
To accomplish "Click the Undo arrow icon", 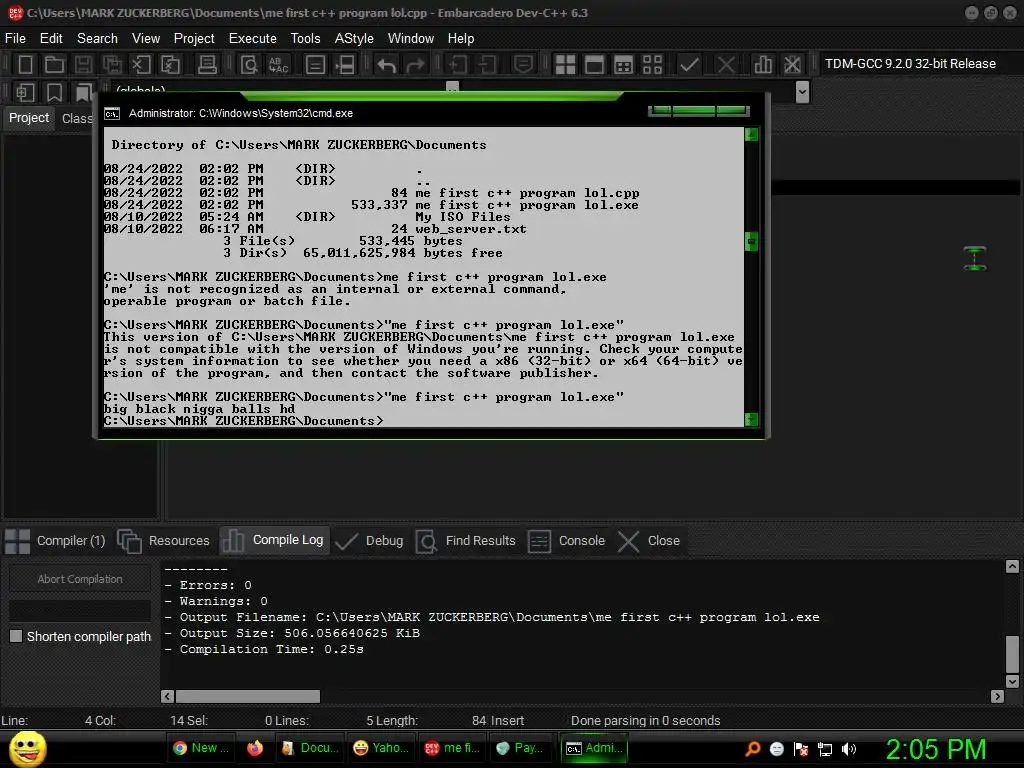I will (387, 65).
